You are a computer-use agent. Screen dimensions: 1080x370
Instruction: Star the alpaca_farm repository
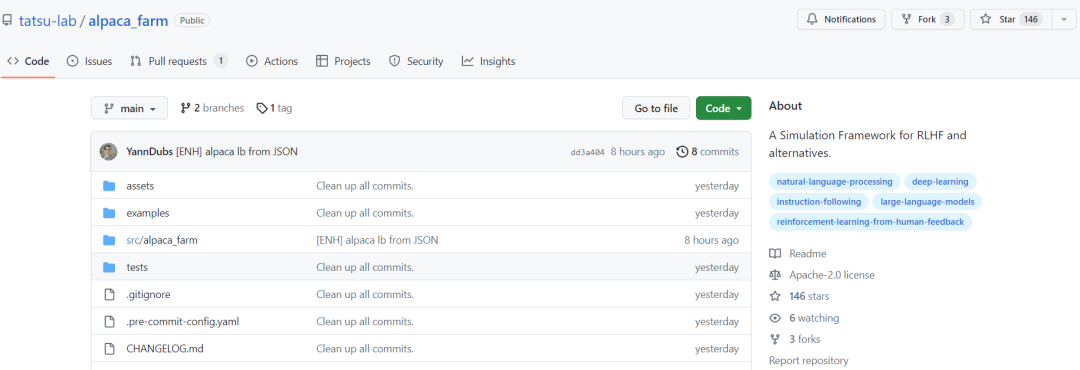[1011, 19]
